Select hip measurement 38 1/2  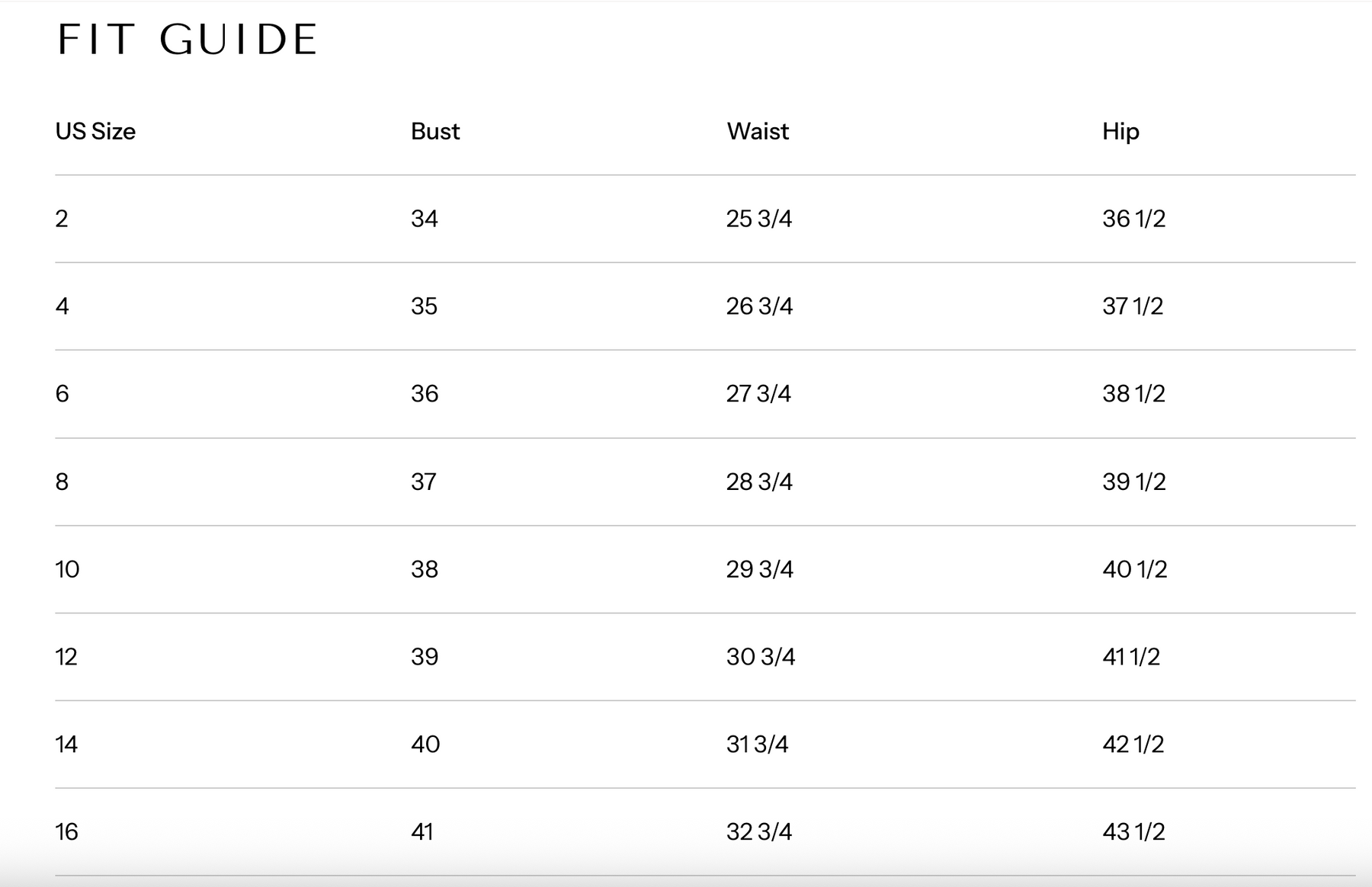tap(1133, 394)
